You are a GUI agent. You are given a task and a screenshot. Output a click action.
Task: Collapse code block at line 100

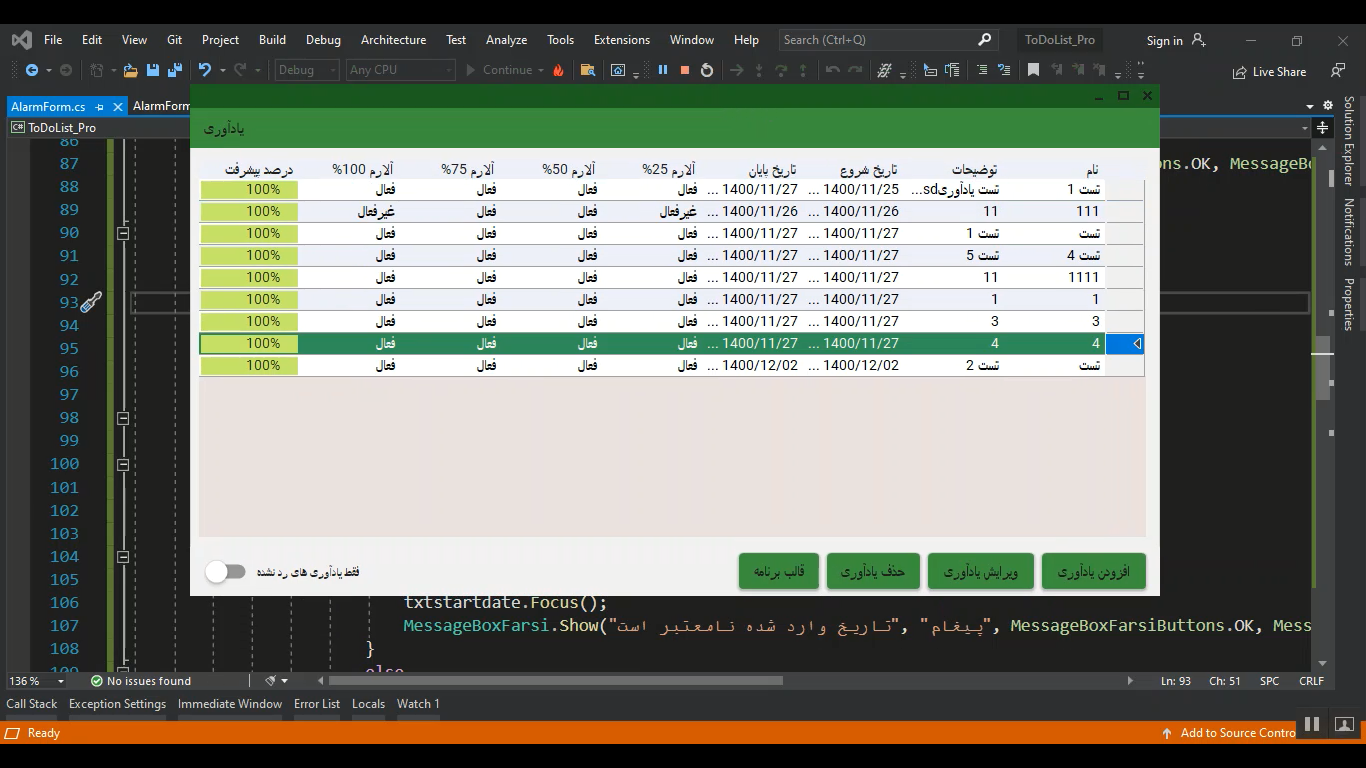click(x=123, y=464)
